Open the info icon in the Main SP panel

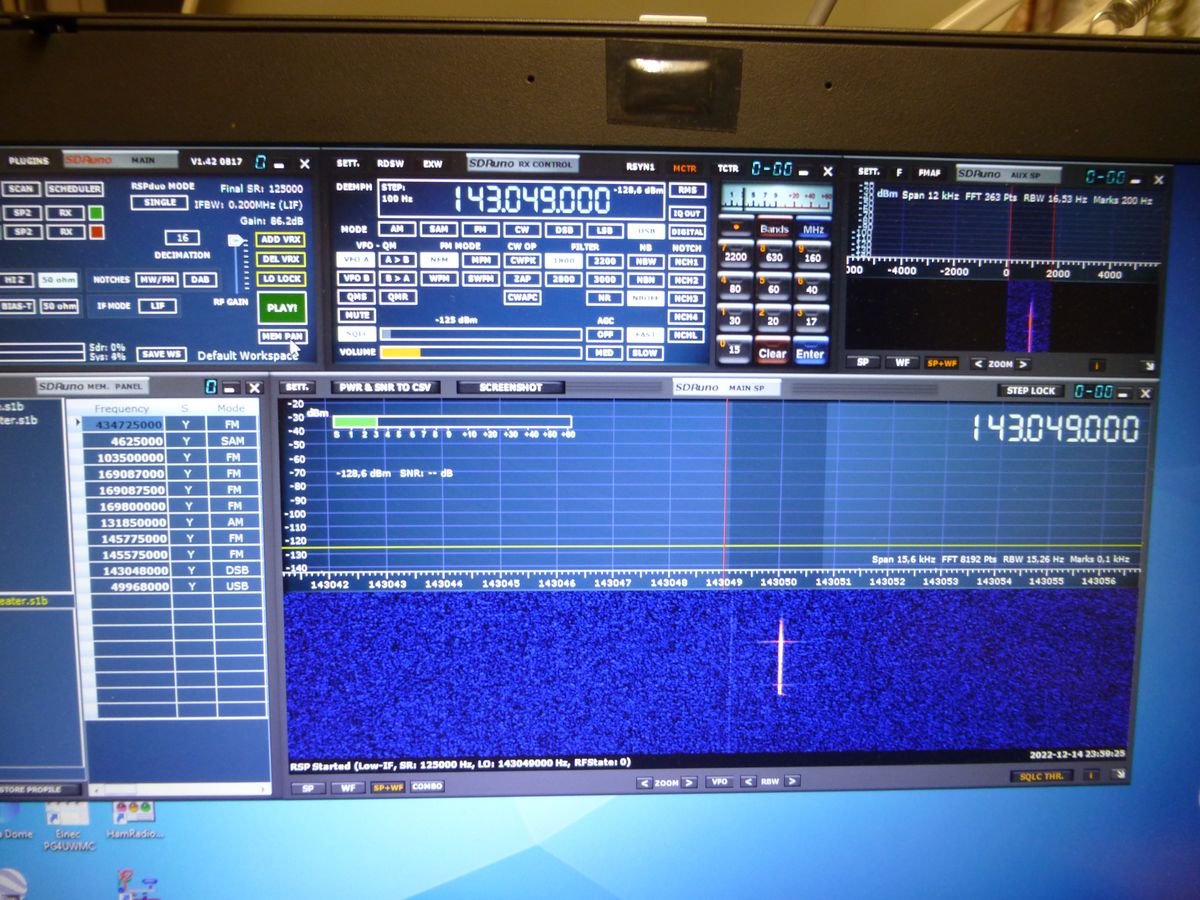pyautogui.click(x=1091, y=775)
